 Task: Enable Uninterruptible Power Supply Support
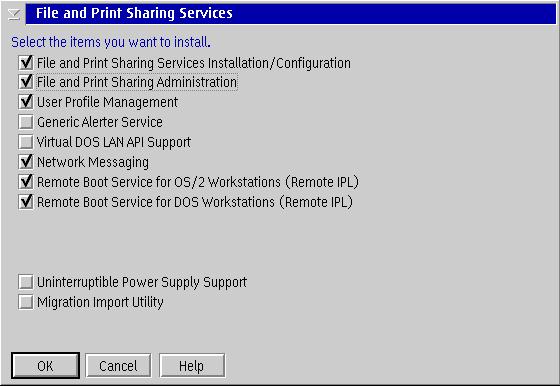pos(26,282)
